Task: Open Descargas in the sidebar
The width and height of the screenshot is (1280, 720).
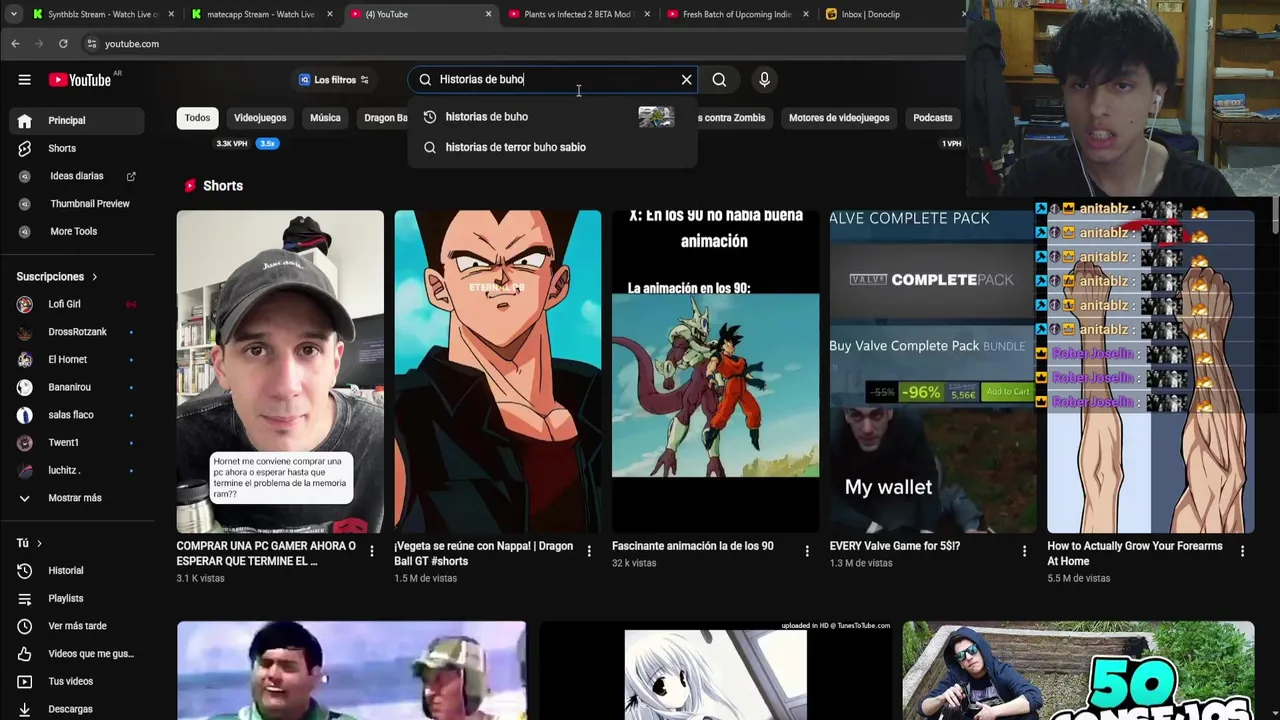Action: [x=77, y=709]
